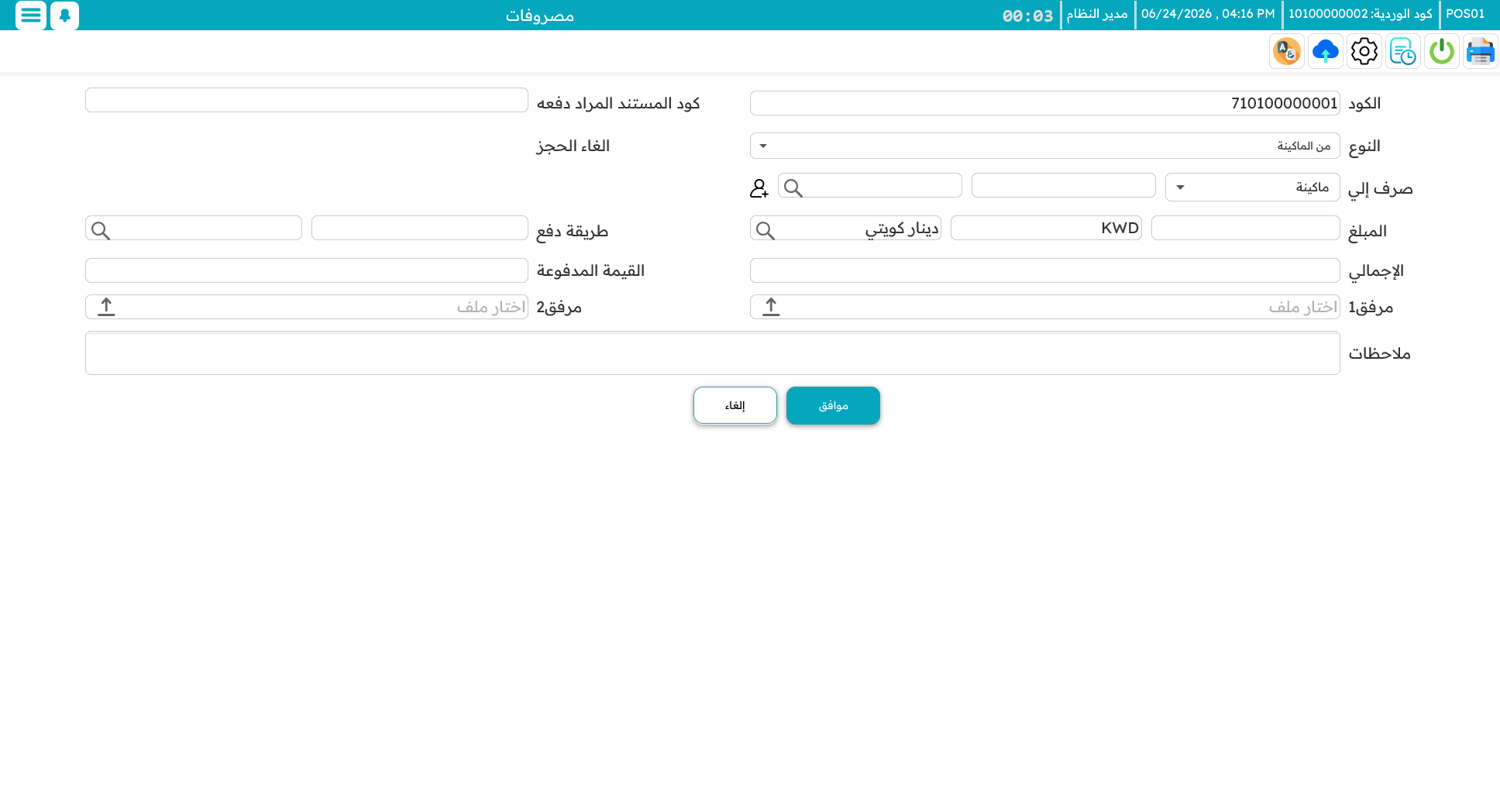Open the document history clock icon
This screenshot has width=1500, height=812.
click(x=1402, y=52)
